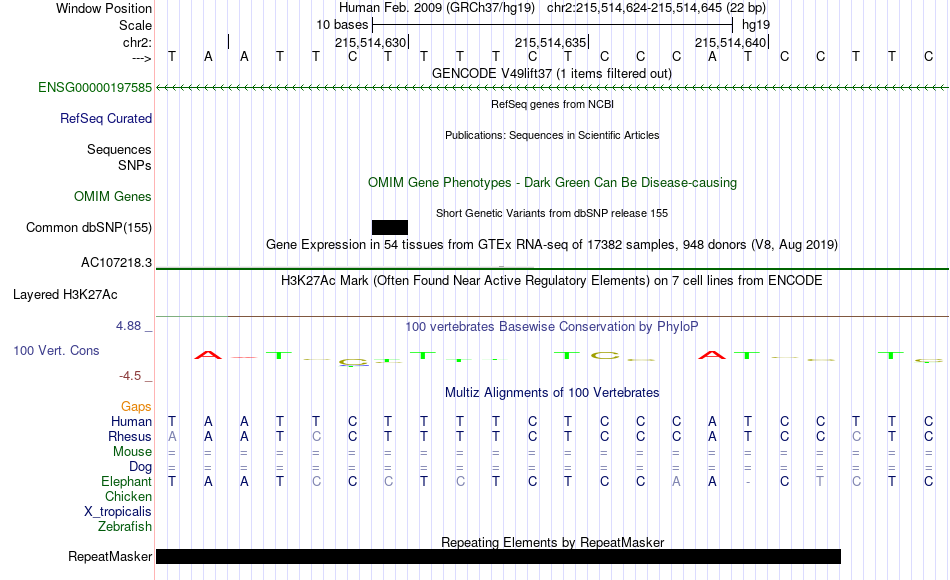Click the 215,514,640 coordinate marker
The image size is (950, 580).
(730, 42)
